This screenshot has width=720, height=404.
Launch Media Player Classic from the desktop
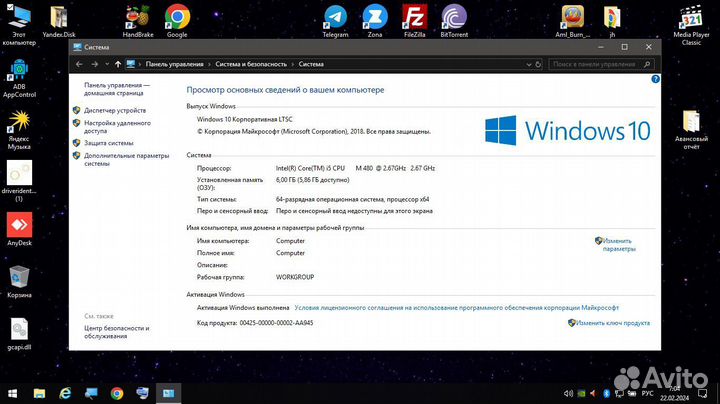[691, 25]
